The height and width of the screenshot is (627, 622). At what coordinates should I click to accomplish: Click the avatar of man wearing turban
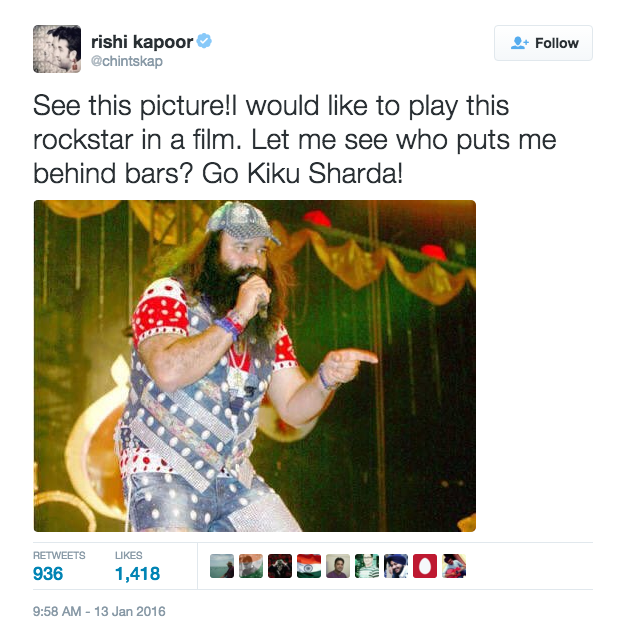[396, 567]
